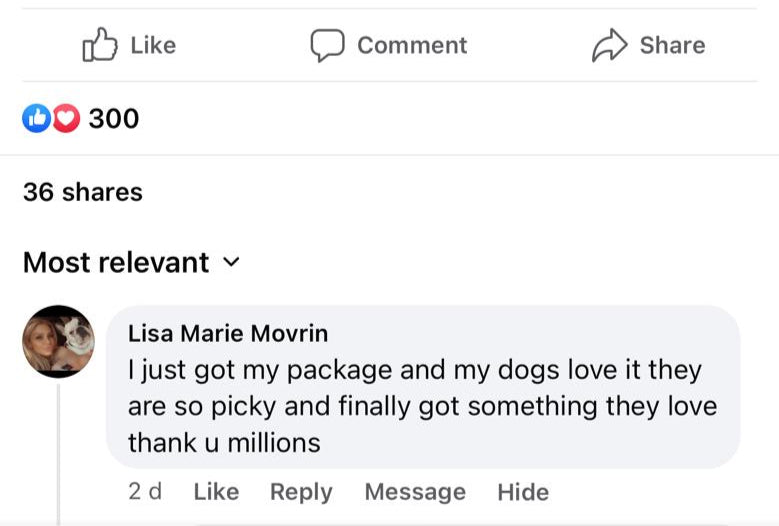
Task: Click the red heart reaction icon
Action: click(65, 119)
